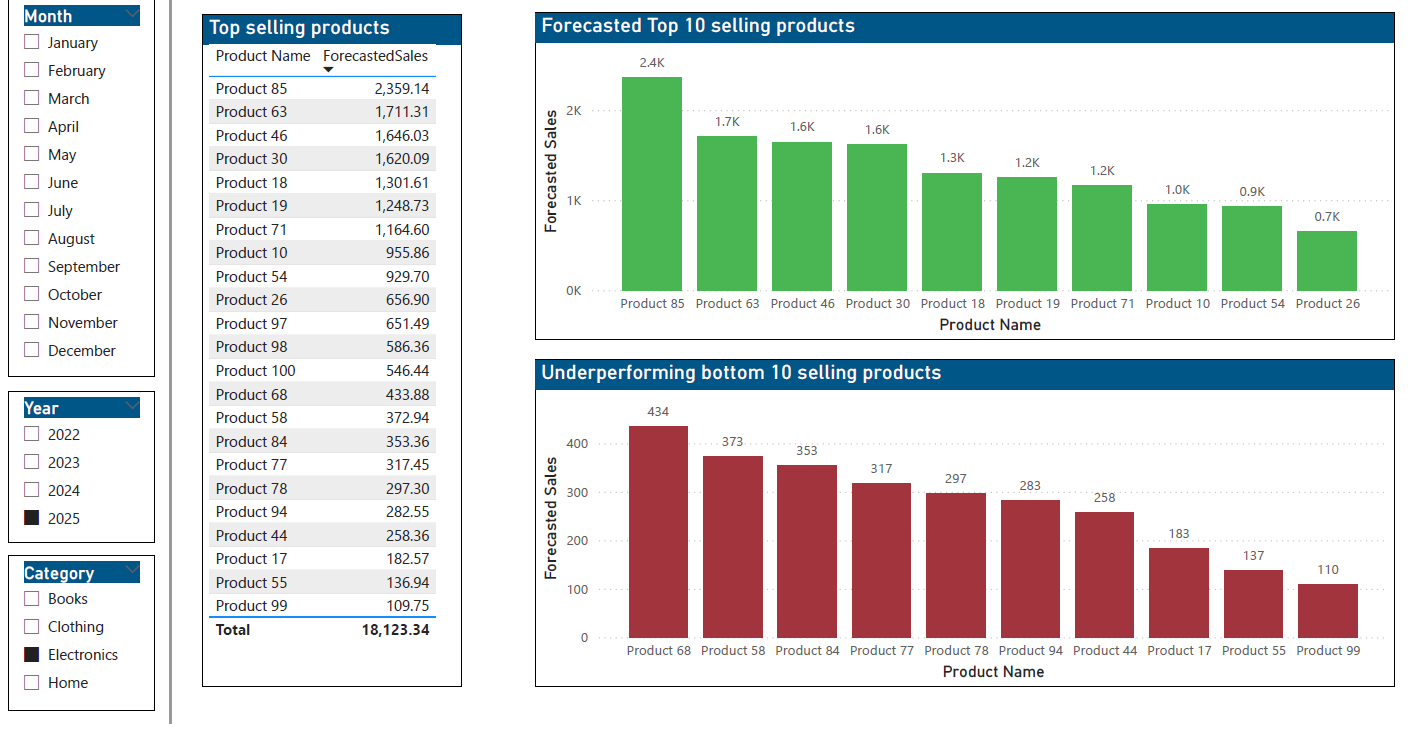
Task: Tick the December checkbox
Action: click(32, 350)
